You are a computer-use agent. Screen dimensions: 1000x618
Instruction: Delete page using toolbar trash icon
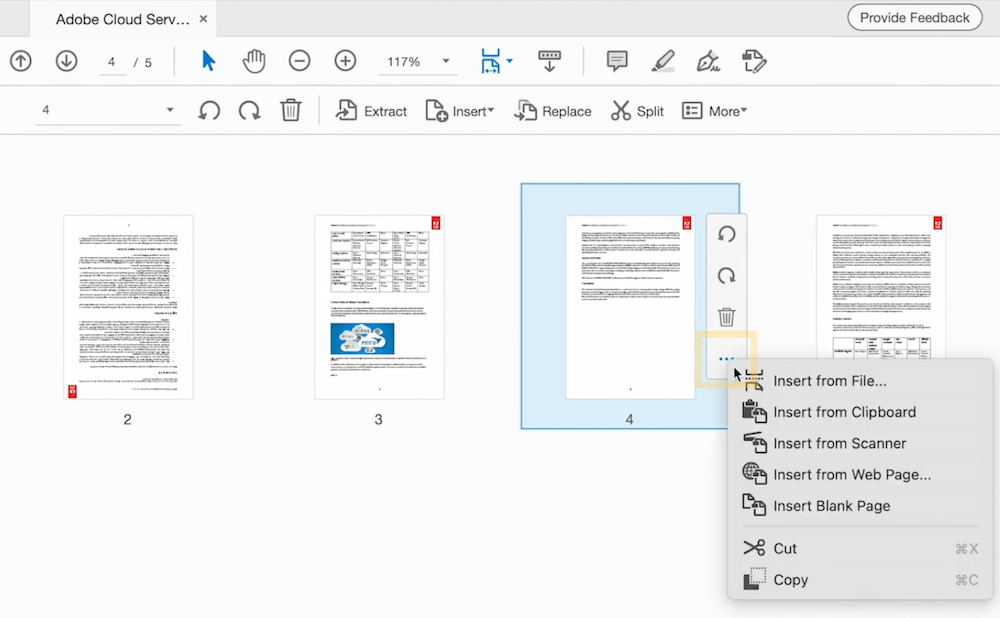click(290, 111)
